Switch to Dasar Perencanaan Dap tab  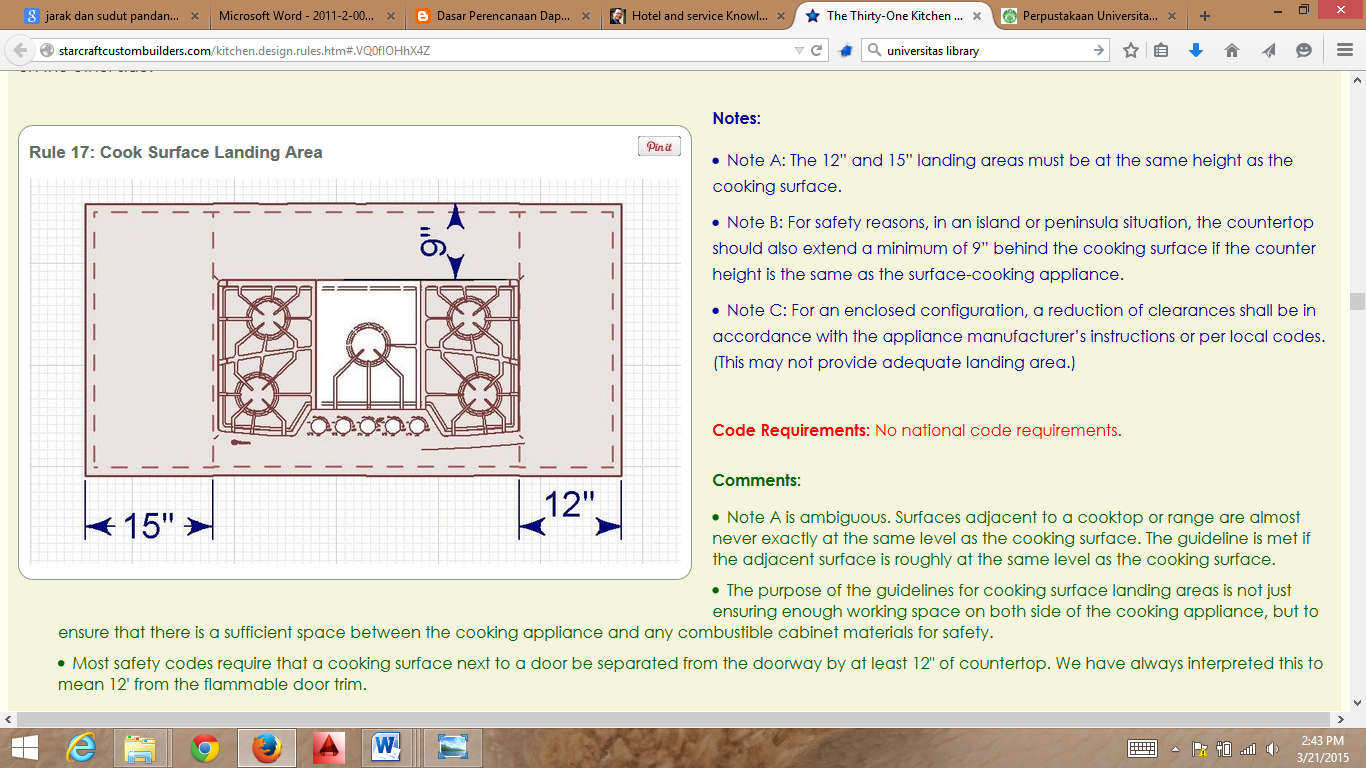click(500, 16)
